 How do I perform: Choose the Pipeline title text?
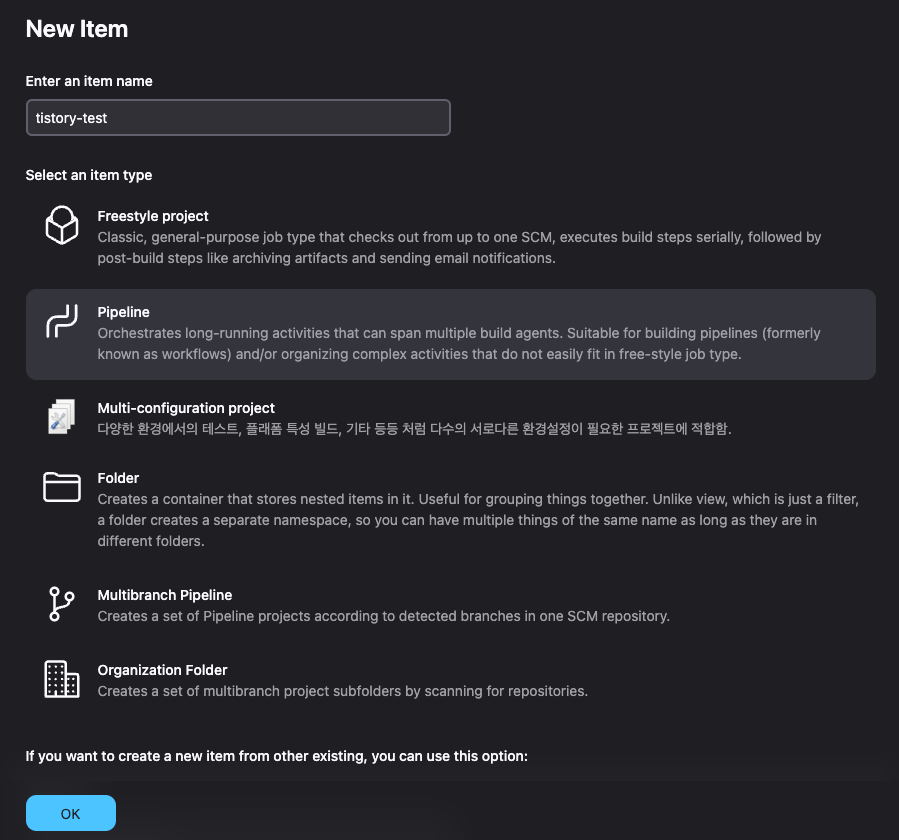coord(123,312)
